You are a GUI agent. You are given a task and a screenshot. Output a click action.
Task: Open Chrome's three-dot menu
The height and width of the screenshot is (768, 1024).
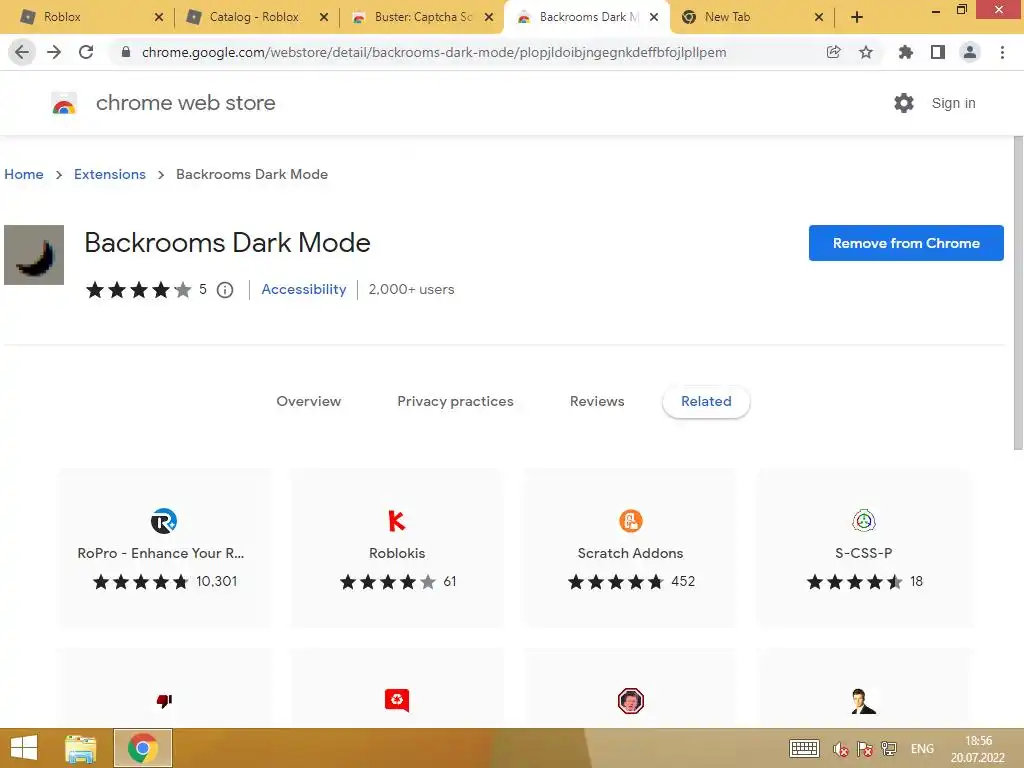[1002, 52]
